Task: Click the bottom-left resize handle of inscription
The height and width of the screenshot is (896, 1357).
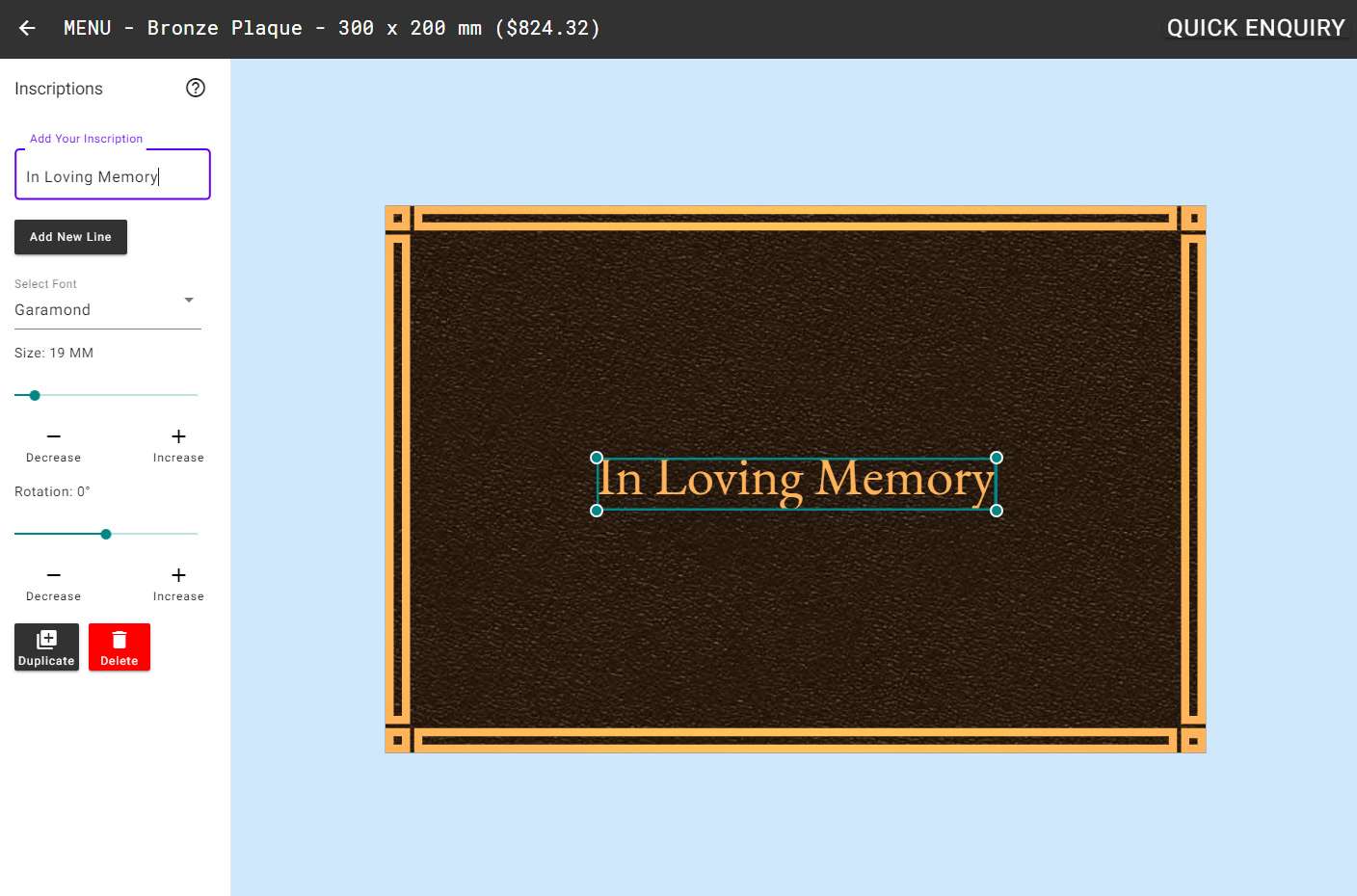Action: (x=597, y=511)
